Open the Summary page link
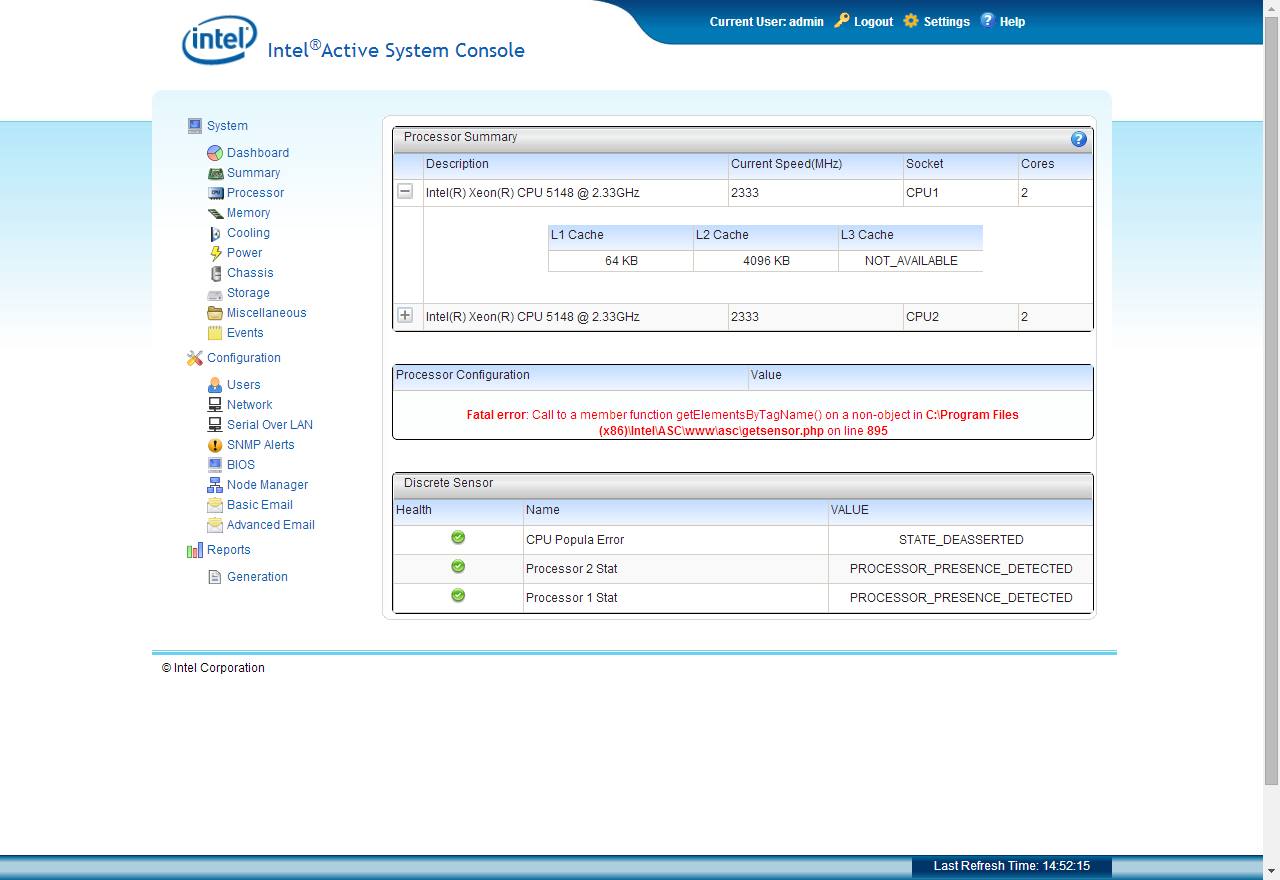The image size is (1280, 880). pyautogui.click(x=254, y=173)
